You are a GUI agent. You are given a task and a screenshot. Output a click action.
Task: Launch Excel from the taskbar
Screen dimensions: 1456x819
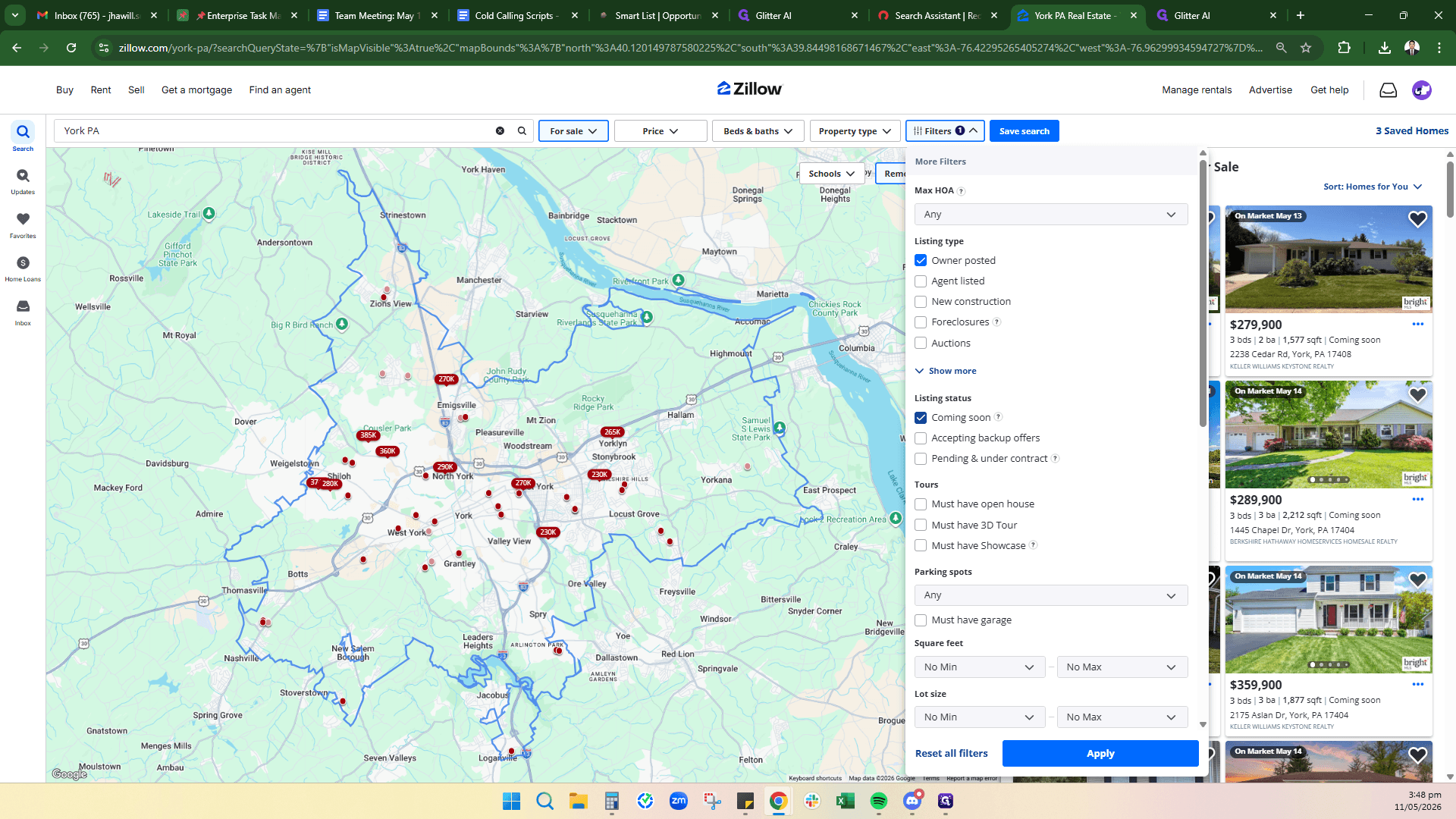[x=845, y=801]
